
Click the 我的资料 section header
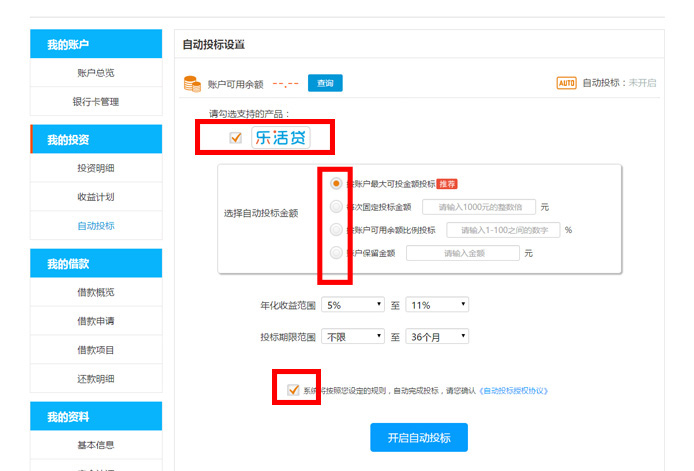point(96,416)
